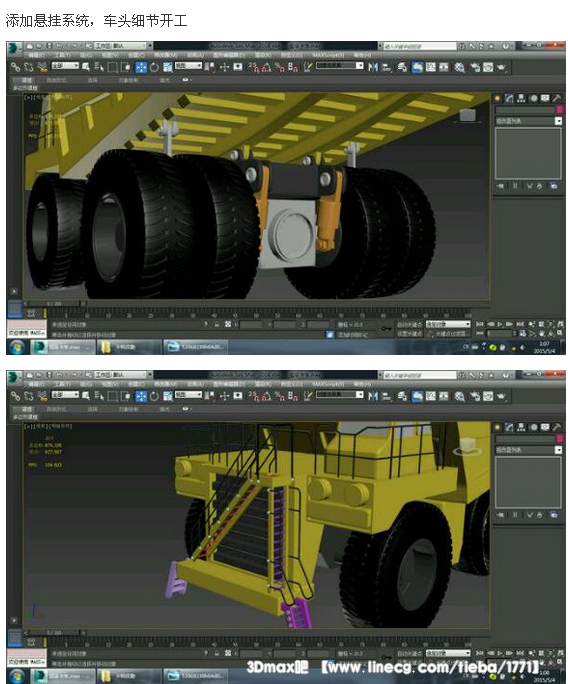Click the time slider handle in upper screenshot
This screenshot has width=568, height=684.
(x=54, y=303)
